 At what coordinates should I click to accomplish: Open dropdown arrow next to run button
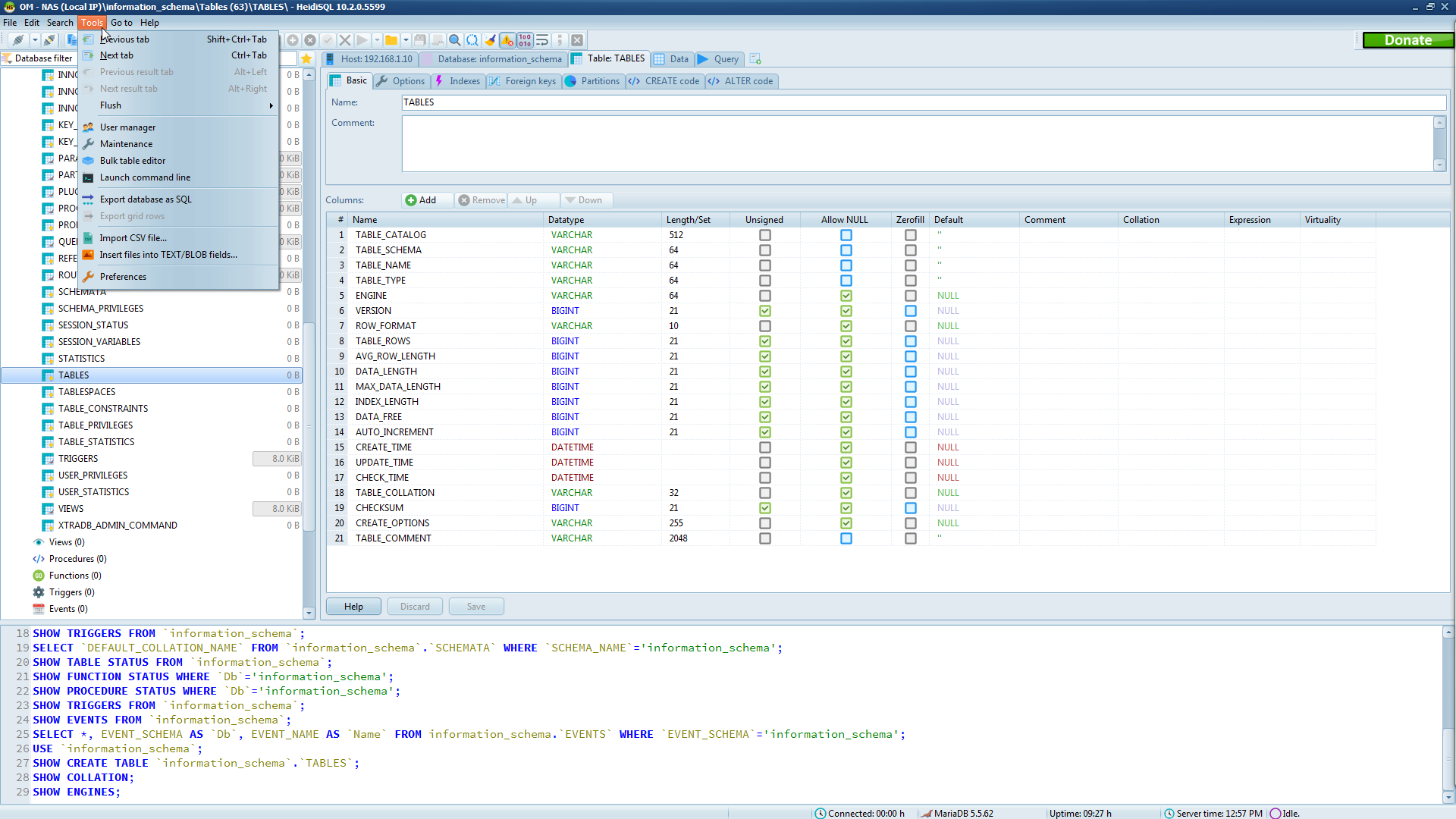coord(376,40)
